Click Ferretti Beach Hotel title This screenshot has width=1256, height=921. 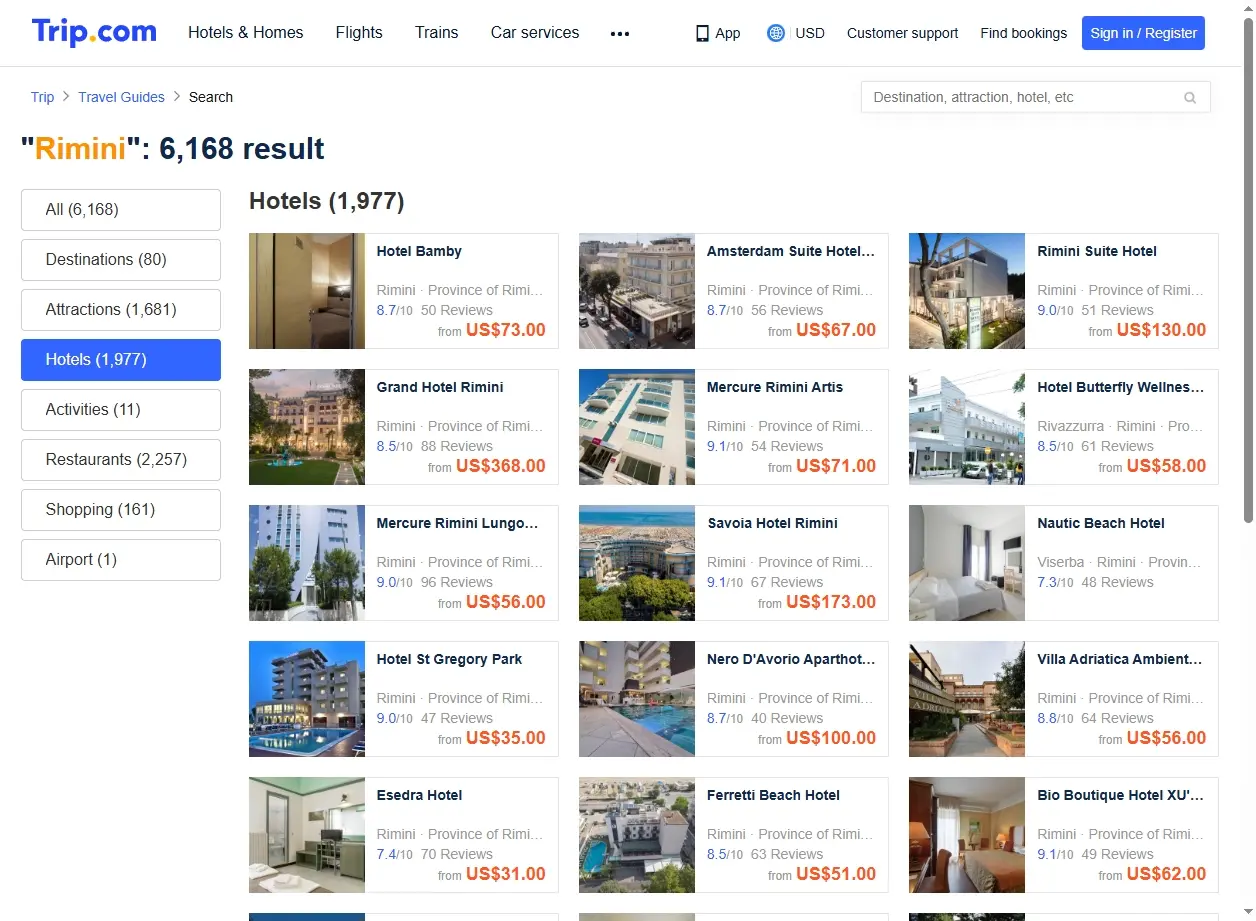click(773, 795)
